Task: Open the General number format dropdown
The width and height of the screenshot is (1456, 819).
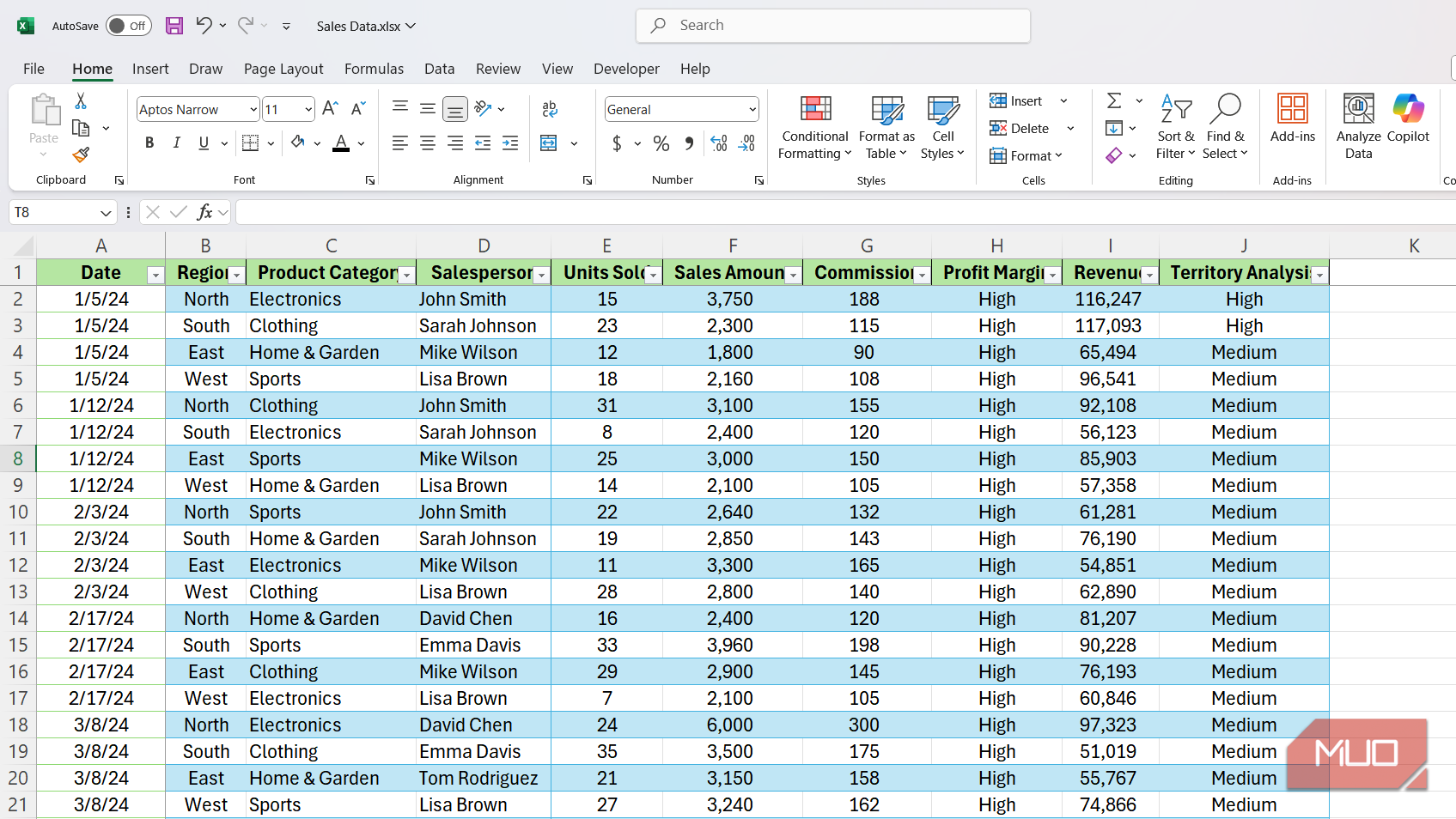Action: point(752,110)
